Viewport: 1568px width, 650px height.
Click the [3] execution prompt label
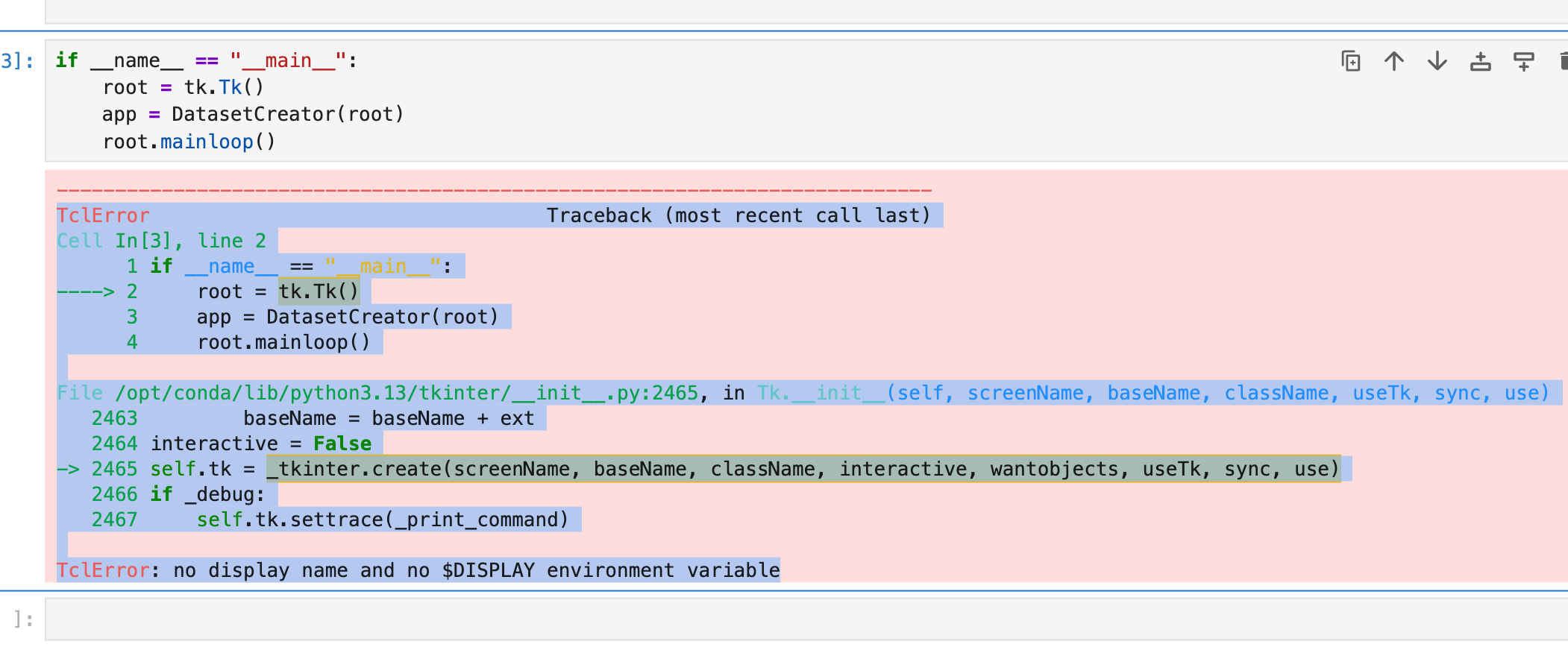[18, 61]
